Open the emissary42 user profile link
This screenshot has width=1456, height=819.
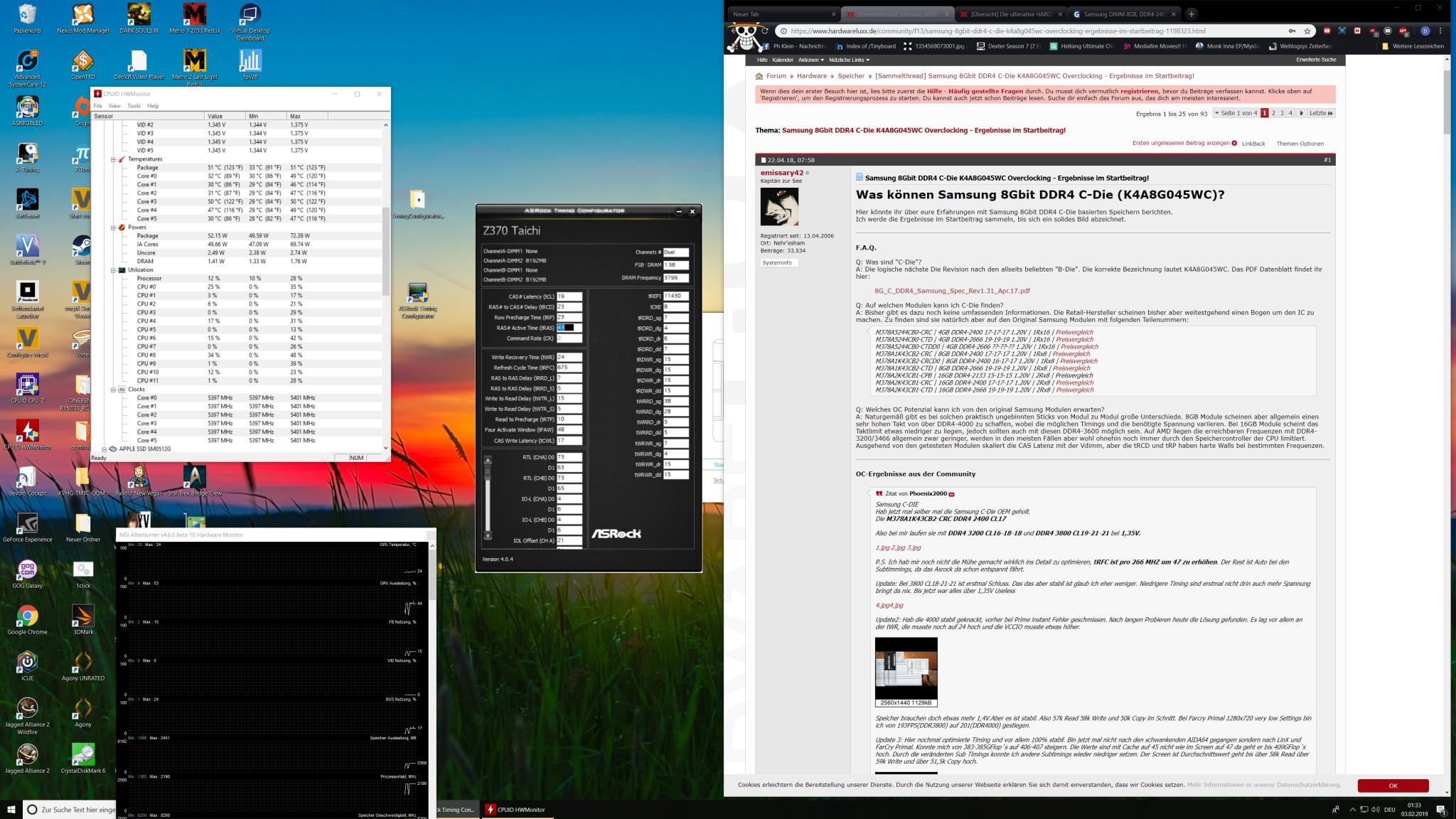coord(781,173)
